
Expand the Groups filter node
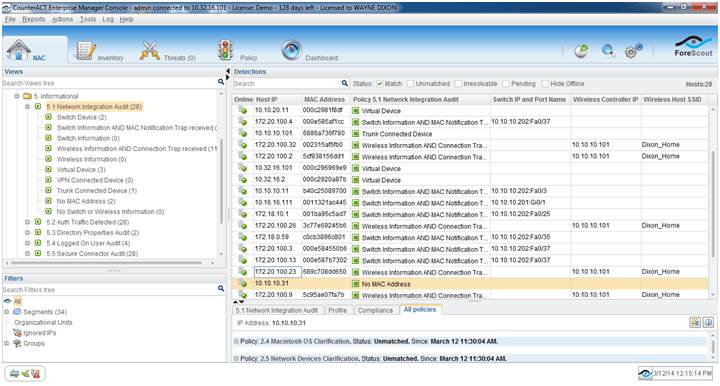(x=6, y=343)
